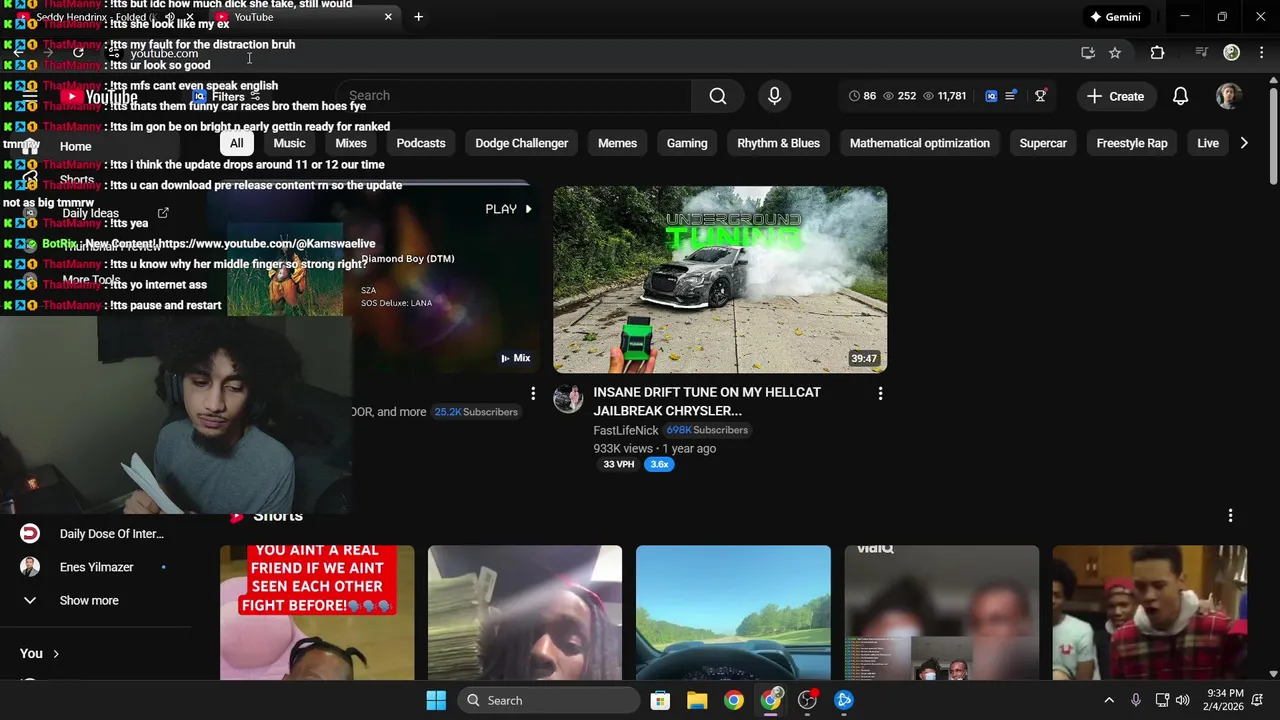The width and height of the screenshot is (1280, 720).
Task: Open File Explorer from the taskbar
Action: point(697,700)
